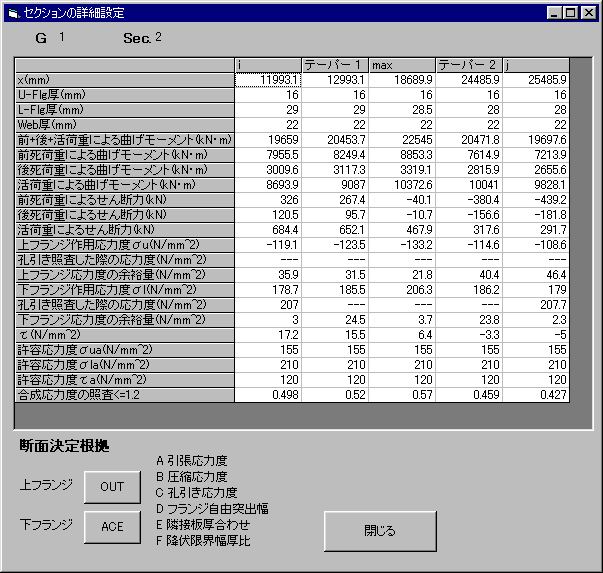Click cell 46.4 in 上フランジ余裕量 row
603x573 pixels.
click(536, 275)
